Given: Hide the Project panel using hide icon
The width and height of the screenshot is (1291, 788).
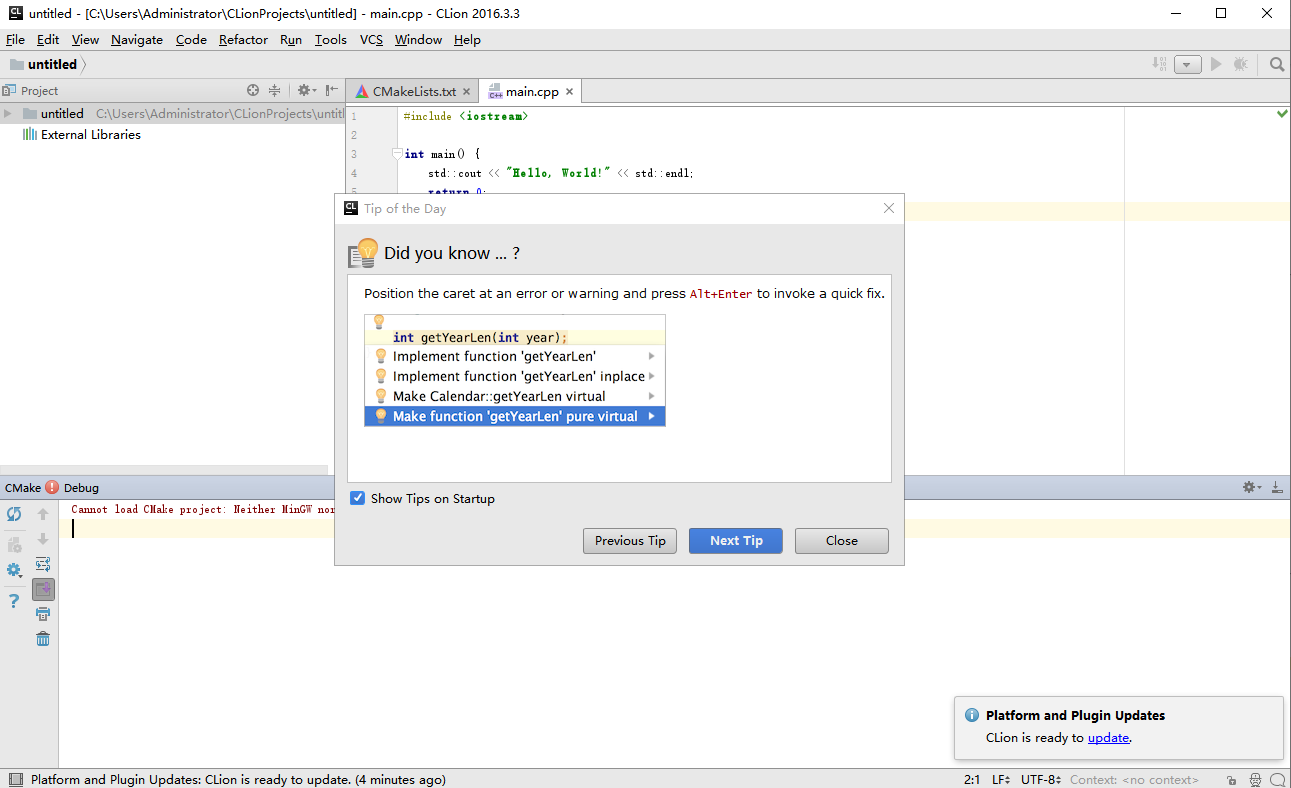Looking at the screenshot, I should click(332, 90).
